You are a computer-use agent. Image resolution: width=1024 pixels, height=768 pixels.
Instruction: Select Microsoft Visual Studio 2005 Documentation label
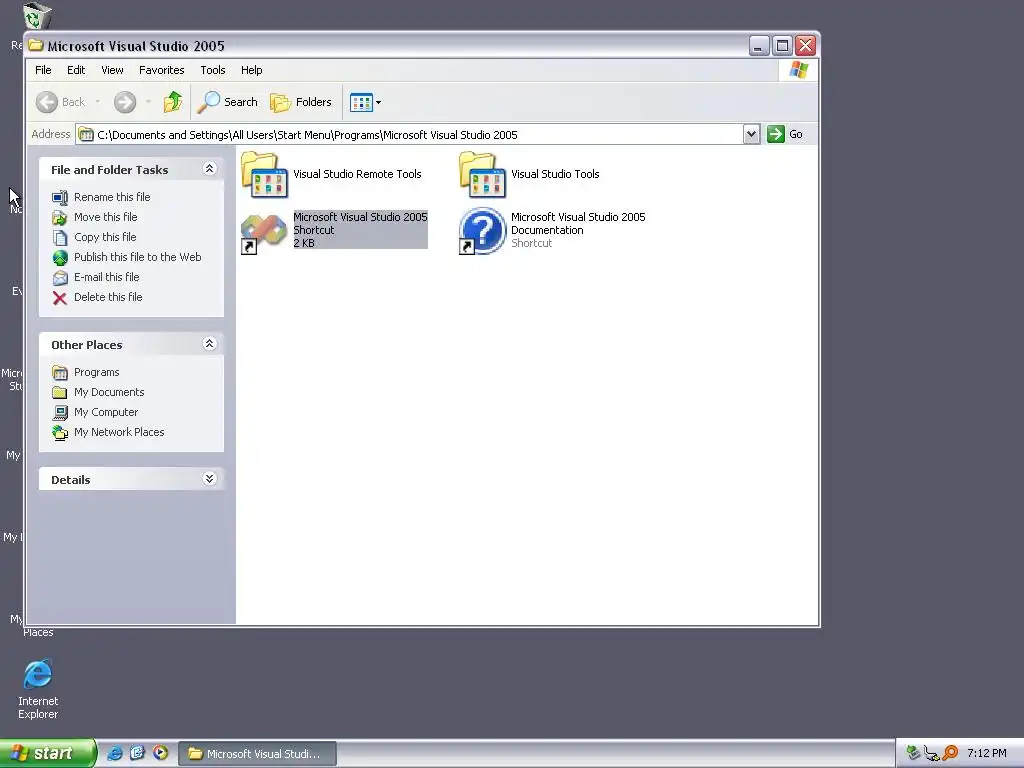(x=578, y=223)
